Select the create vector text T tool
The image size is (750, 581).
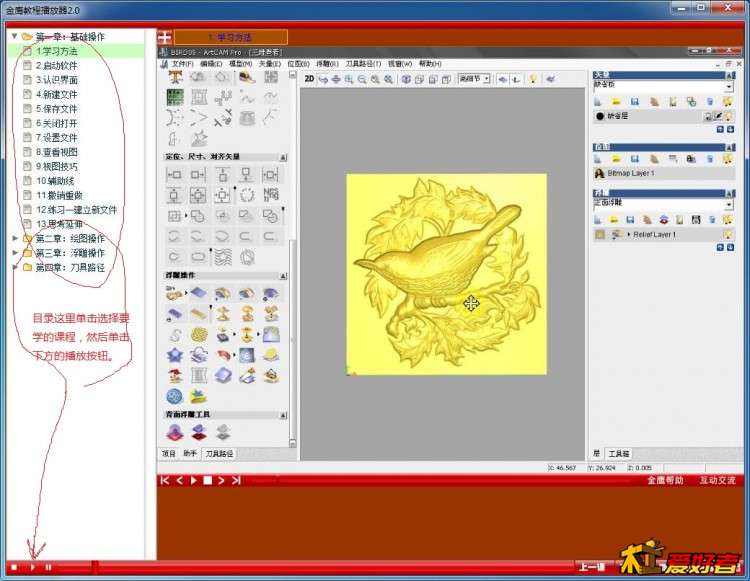[x=175, y=77]
